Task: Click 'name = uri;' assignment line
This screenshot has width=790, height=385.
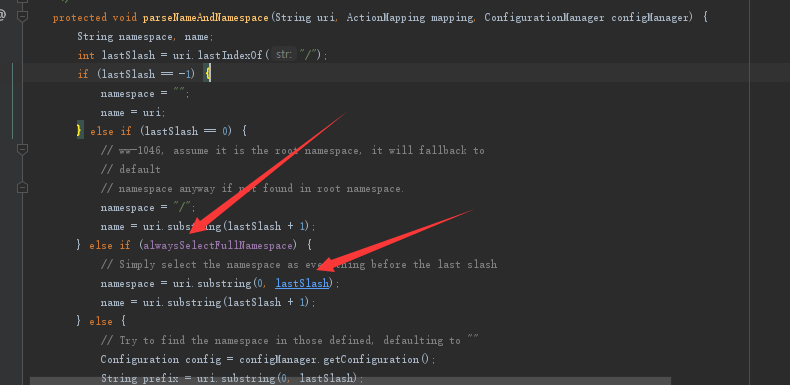Action: coord(133,112)
